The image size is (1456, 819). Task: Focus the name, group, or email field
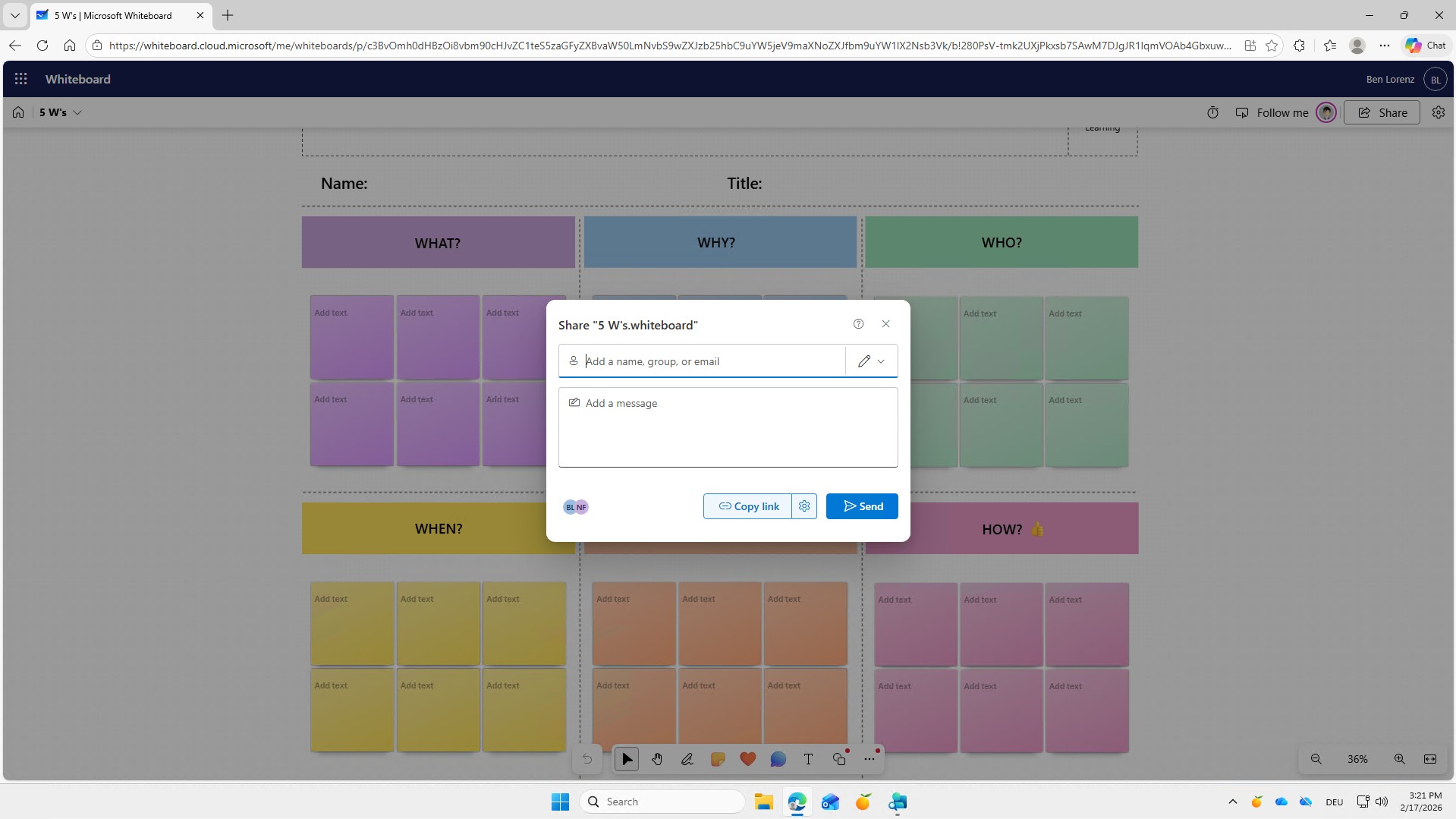pos(712,361)
